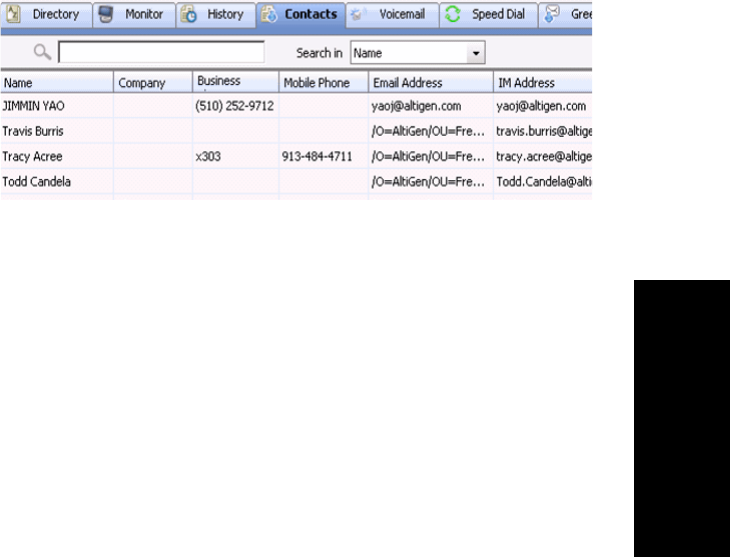Click email yaoj@altigen.com in Email Address column

[416, 106]
